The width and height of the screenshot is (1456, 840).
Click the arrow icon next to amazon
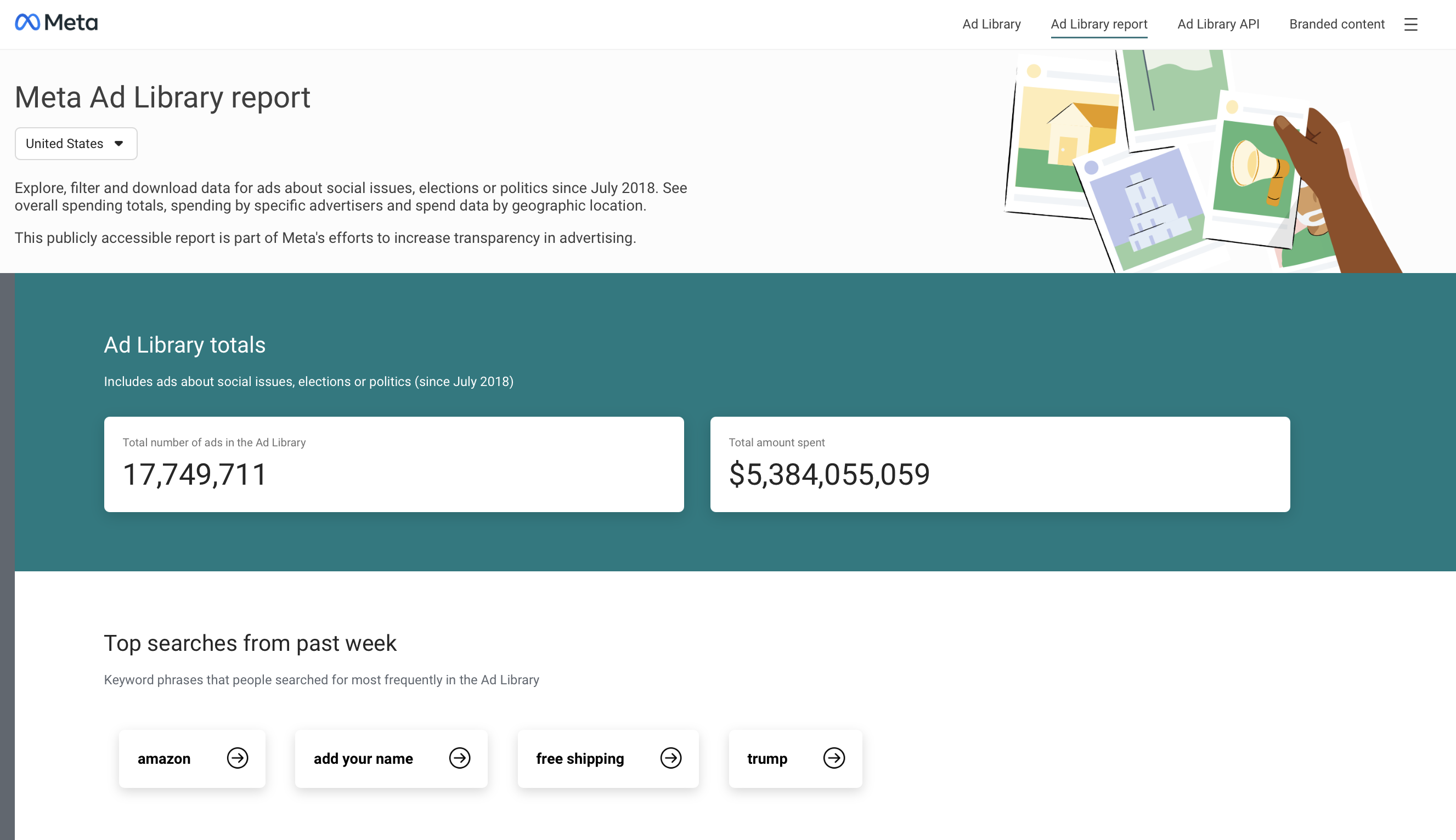[237, 758]
